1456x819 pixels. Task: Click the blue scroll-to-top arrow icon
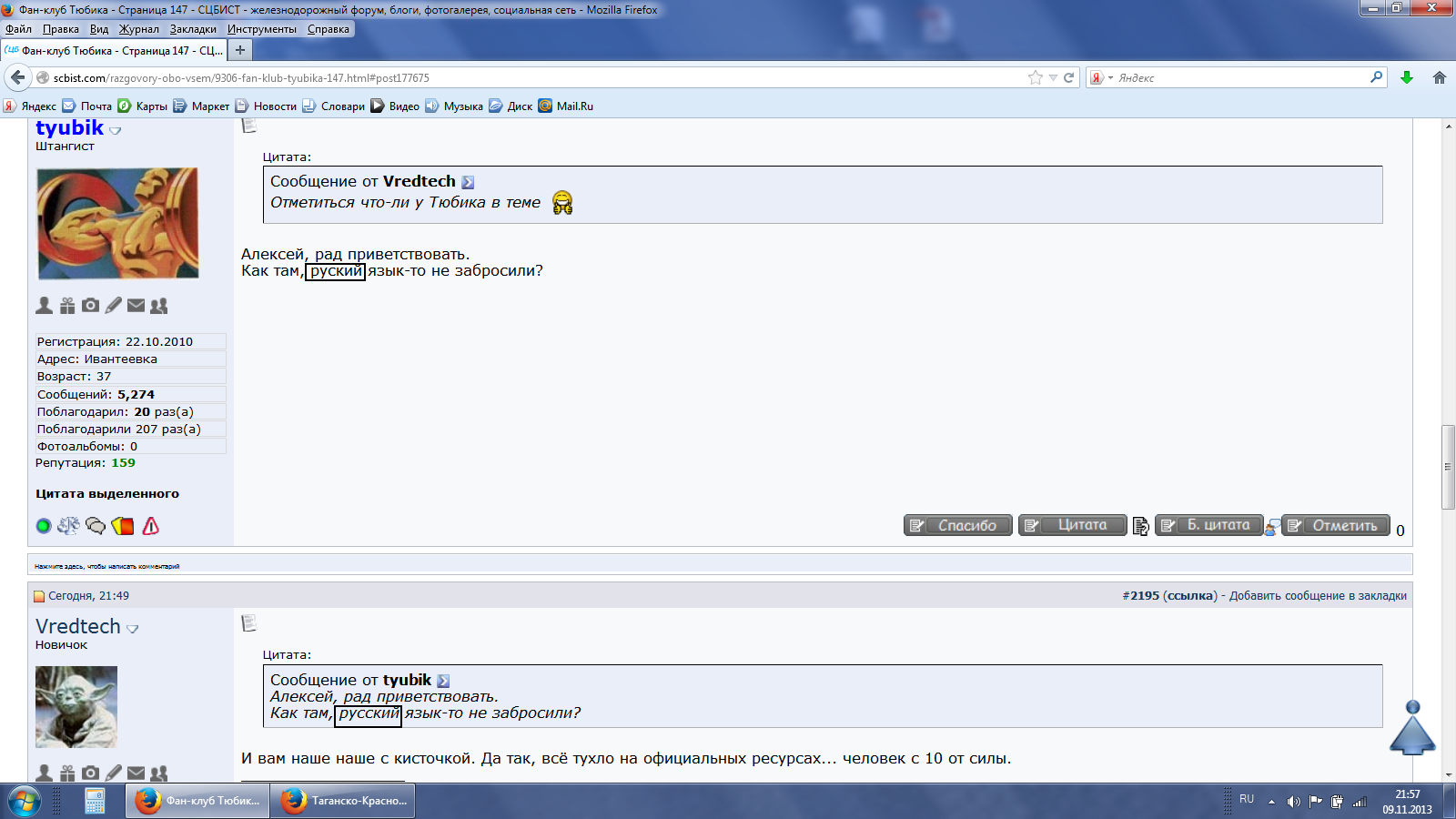click(1412, 728)
